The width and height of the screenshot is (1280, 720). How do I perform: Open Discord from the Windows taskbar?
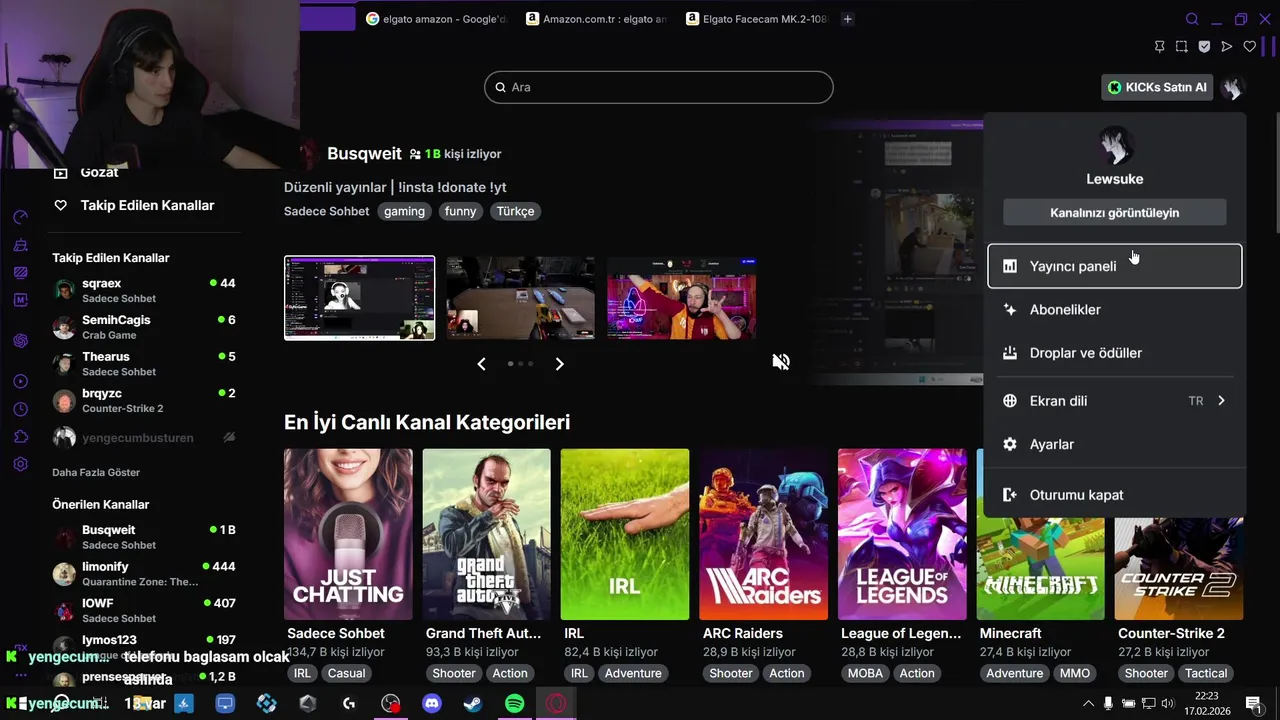click(x=432, y=704)
